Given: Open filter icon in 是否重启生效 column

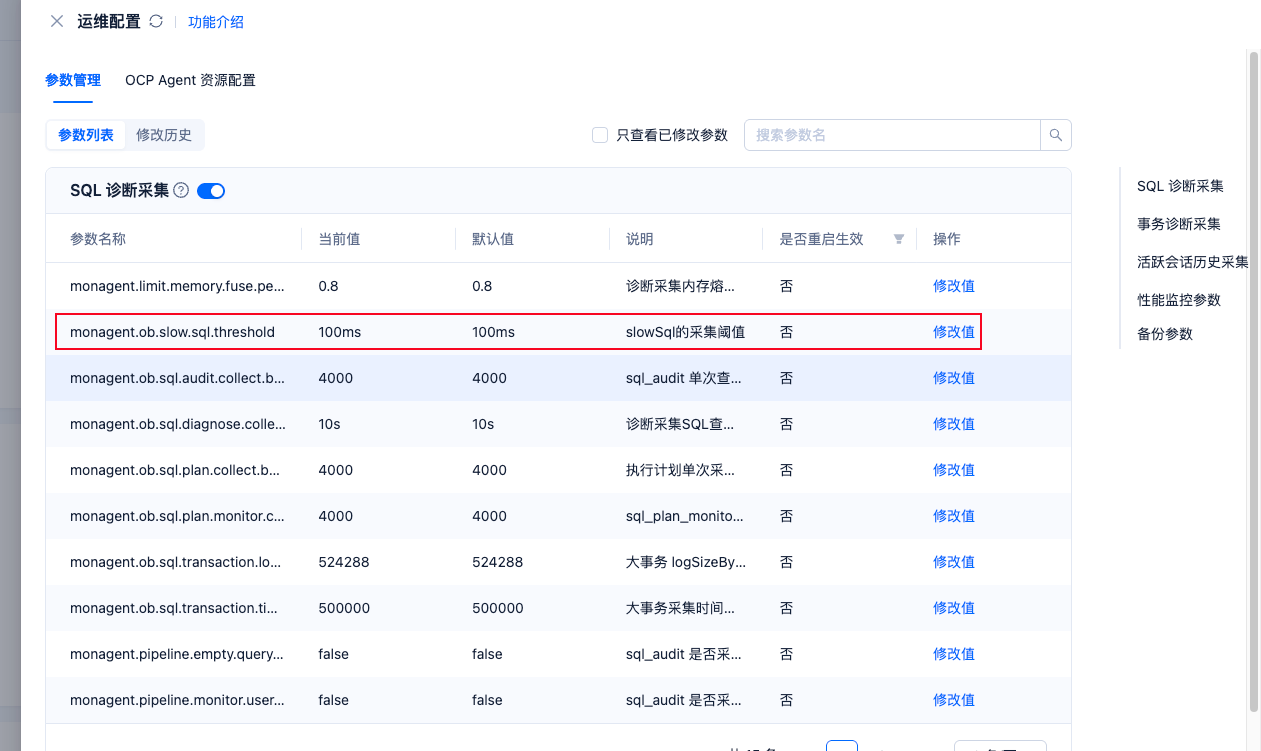Looking at the screenshot, I should [899, 239].
